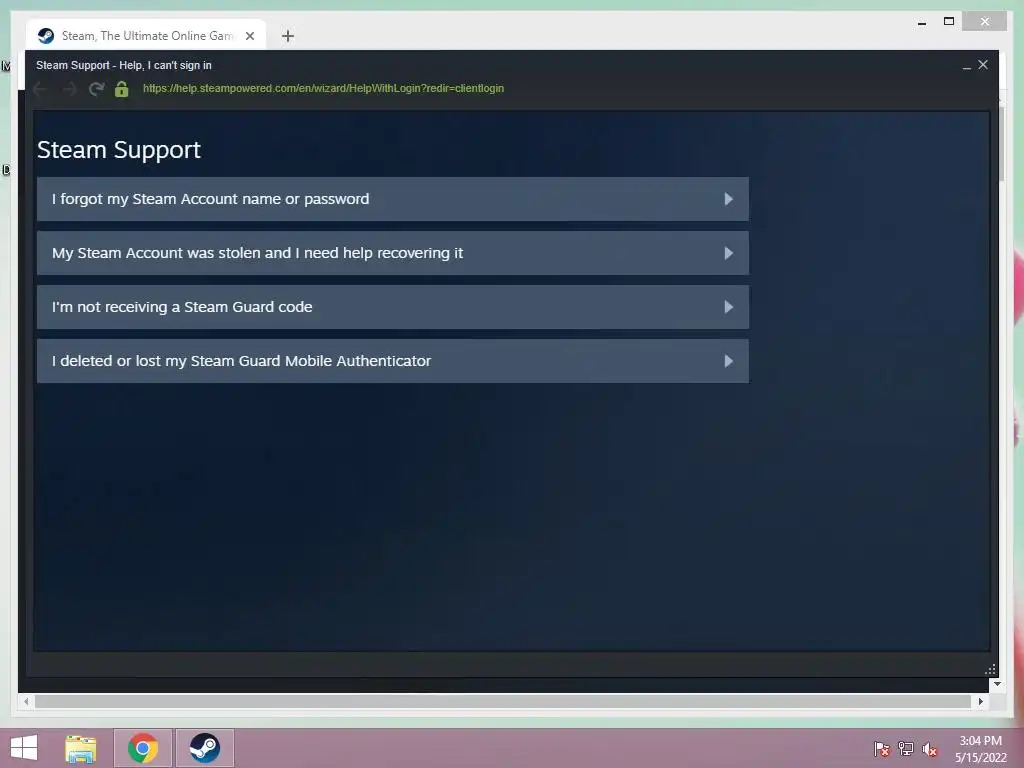Click arrow on Steam Guard code row
This screenshot has width=1024, height=768.
click(729, 307)
